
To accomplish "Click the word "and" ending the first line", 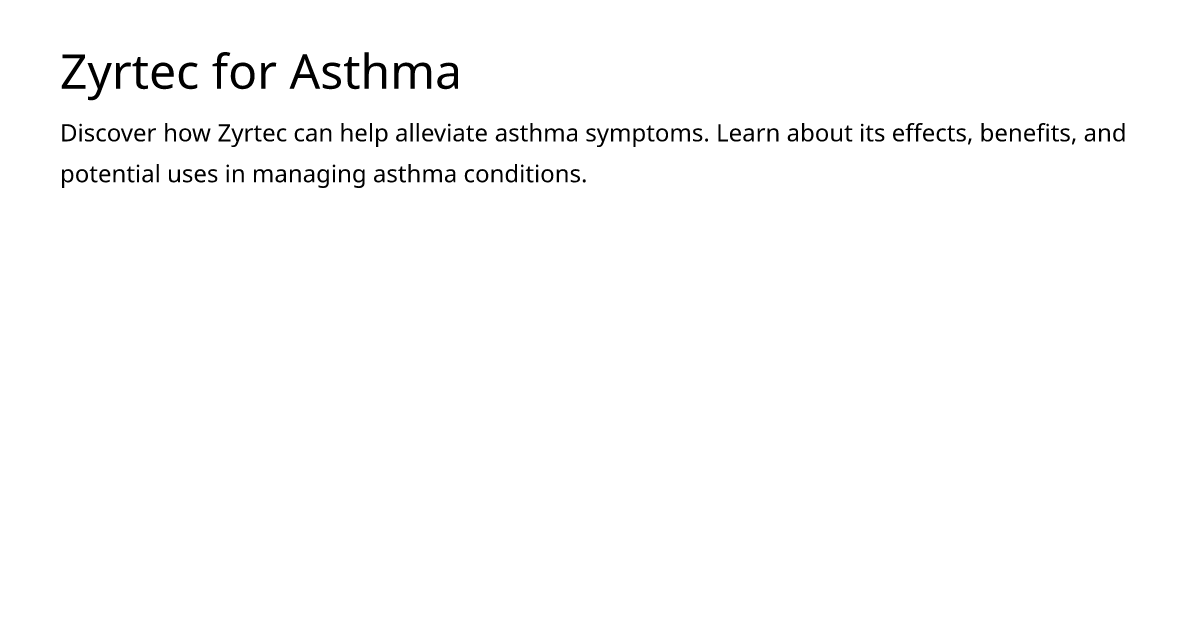I will (x=1105, y=133).
